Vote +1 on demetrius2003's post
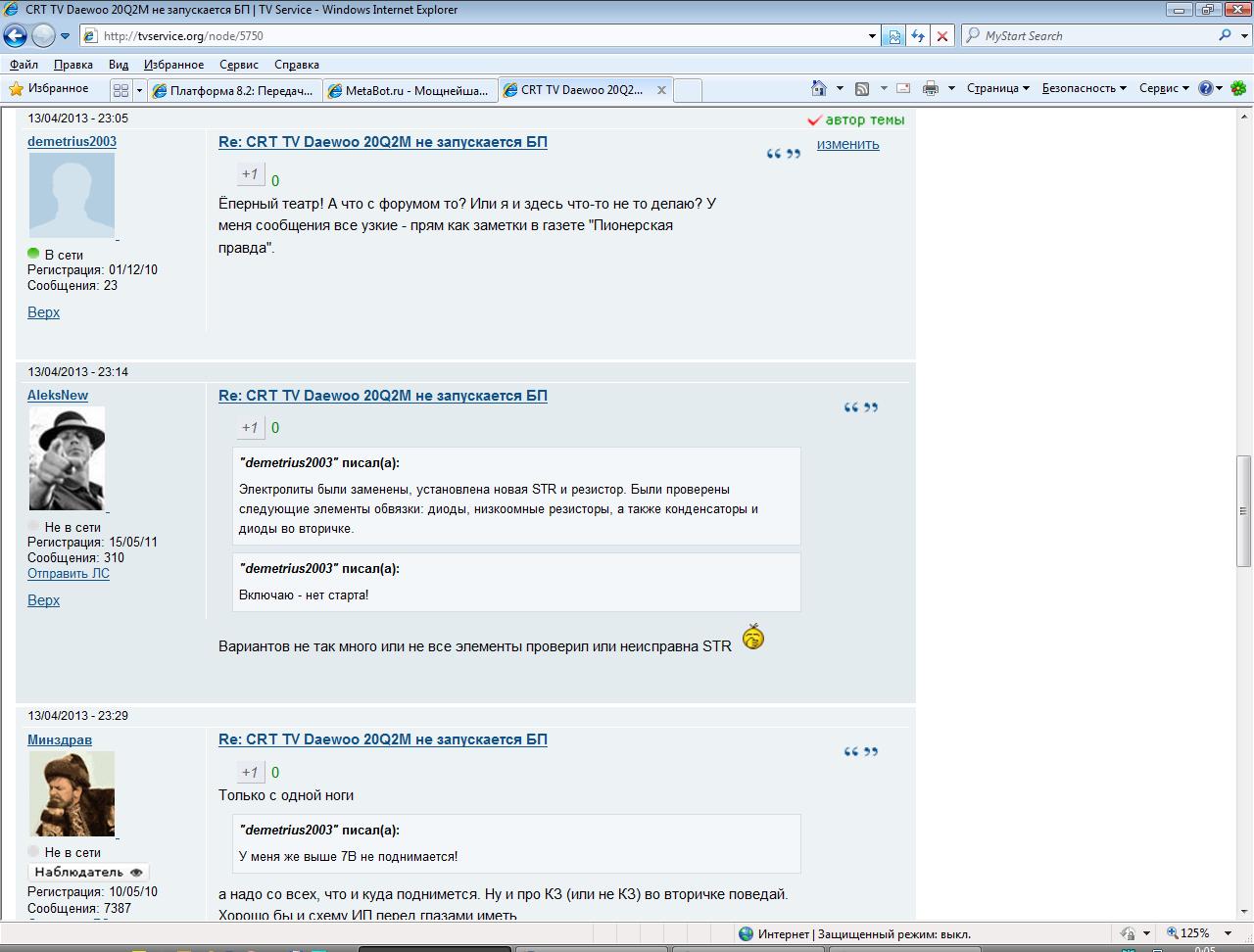Viewport: 1254px width, 952px height. pyautogui.click(x=250, y=174)
